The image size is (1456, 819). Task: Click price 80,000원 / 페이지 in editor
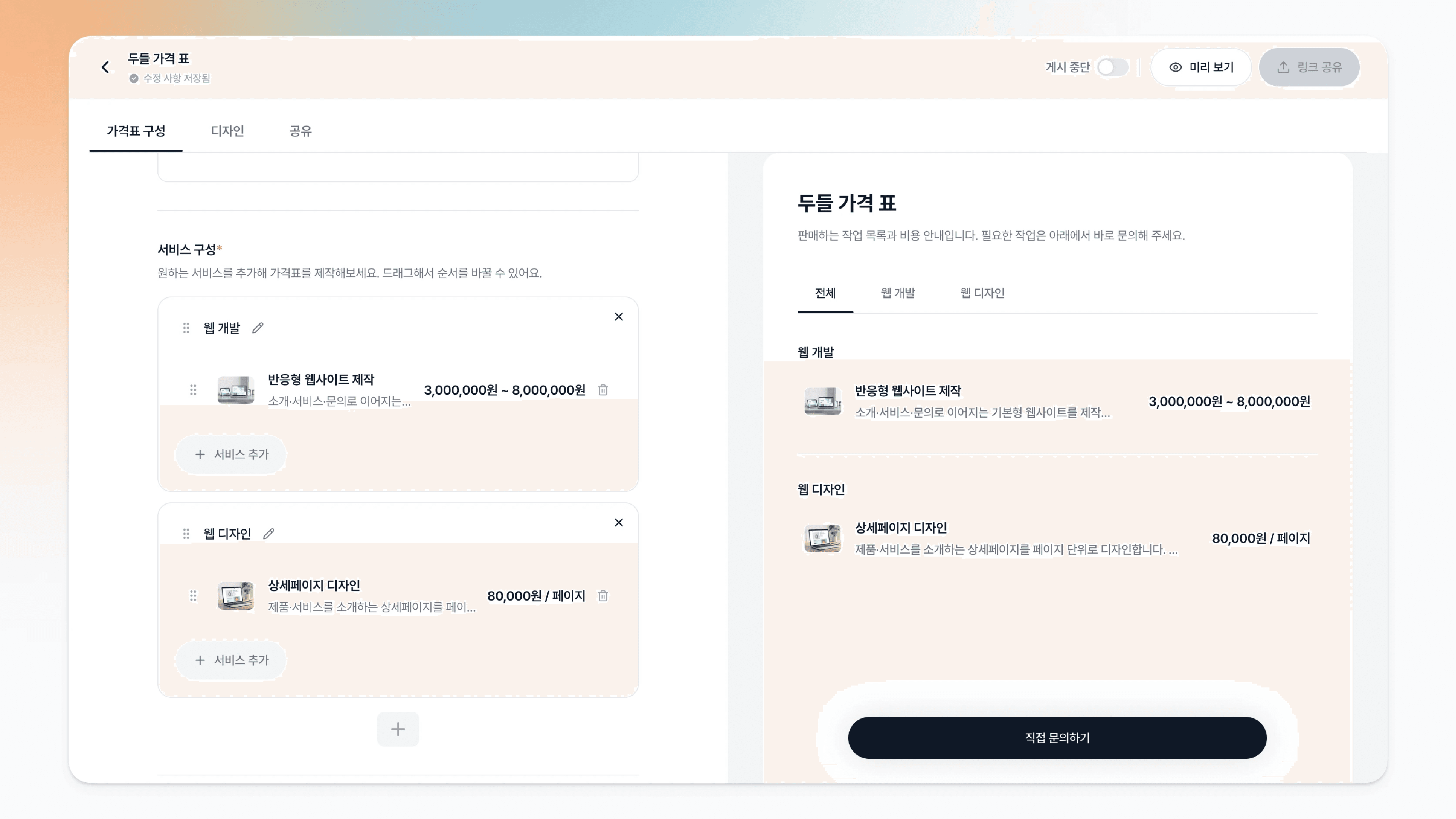537,596
